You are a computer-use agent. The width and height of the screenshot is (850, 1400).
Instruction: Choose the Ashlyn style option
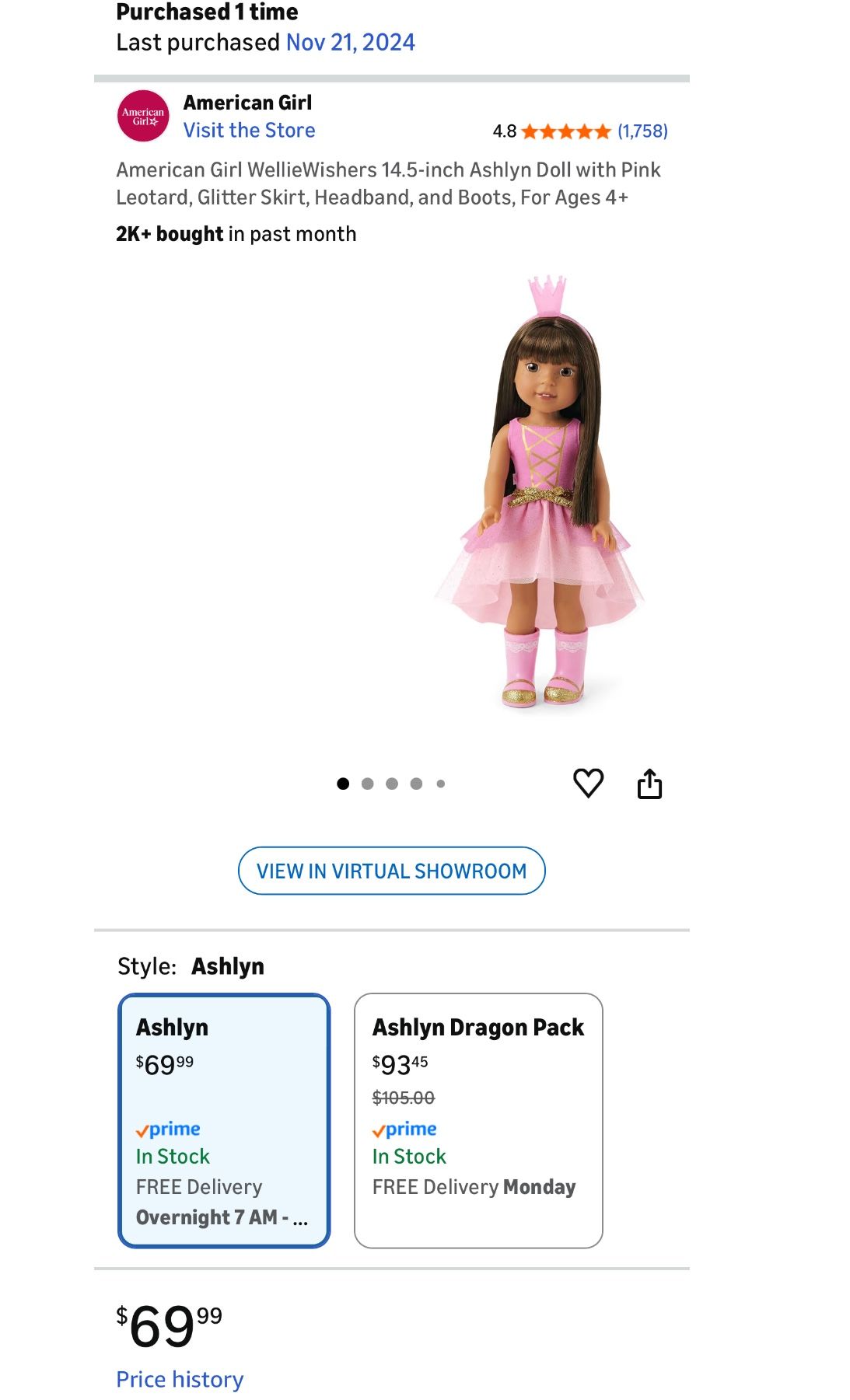224,1121
